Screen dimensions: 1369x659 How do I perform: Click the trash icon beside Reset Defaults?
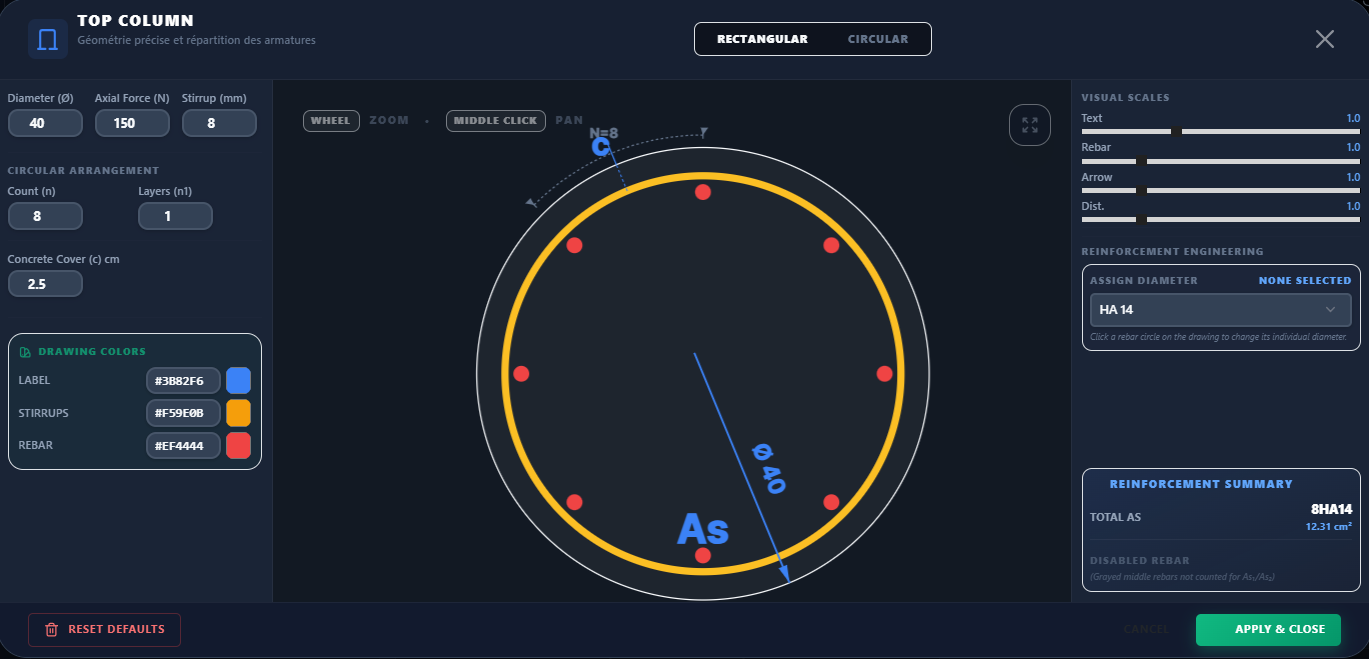[x=51, y=630]
